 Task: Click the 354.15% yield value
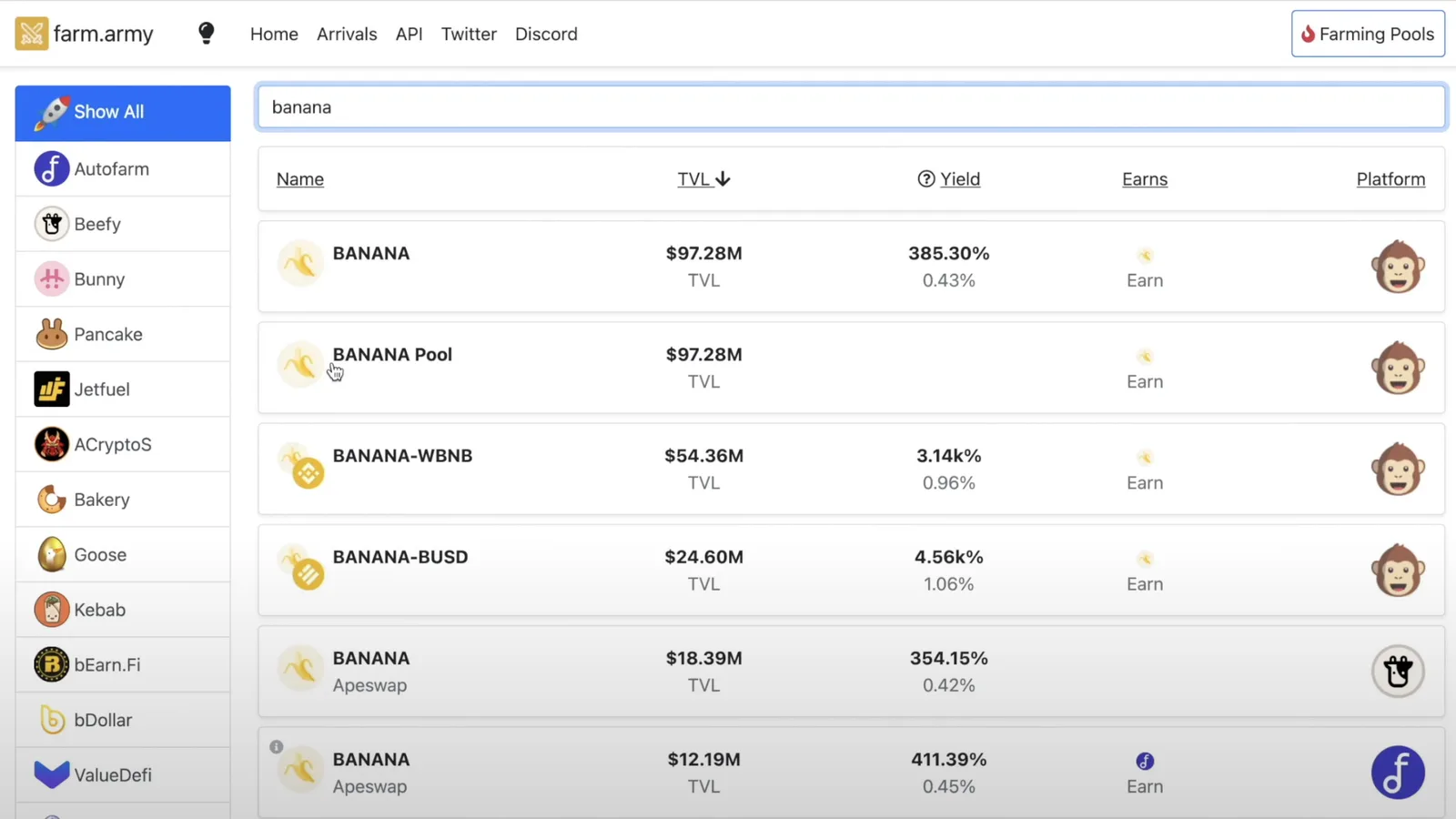coord(949,658)
